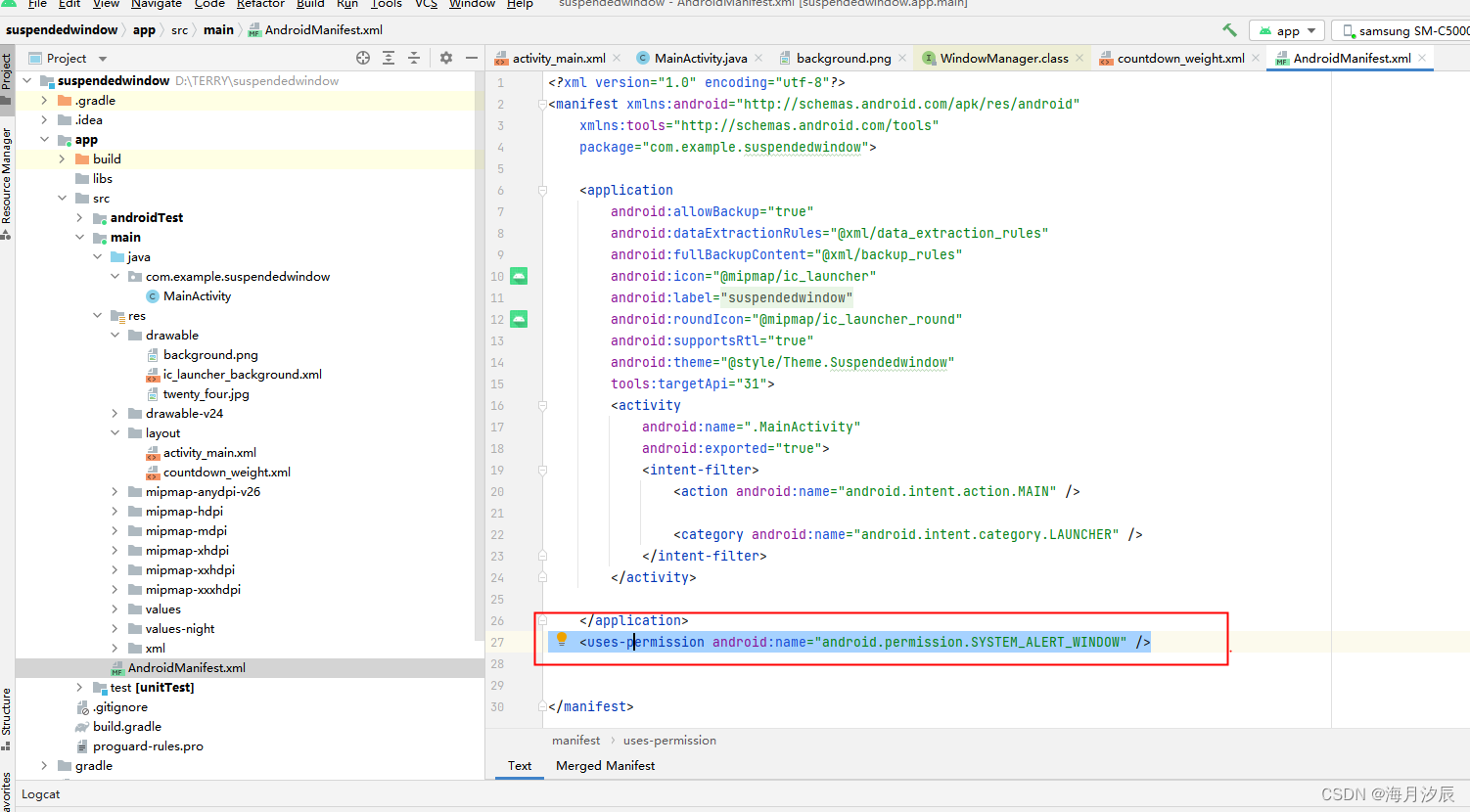Expand the .gradle folder
The image size is (1470, 812).
44,100
